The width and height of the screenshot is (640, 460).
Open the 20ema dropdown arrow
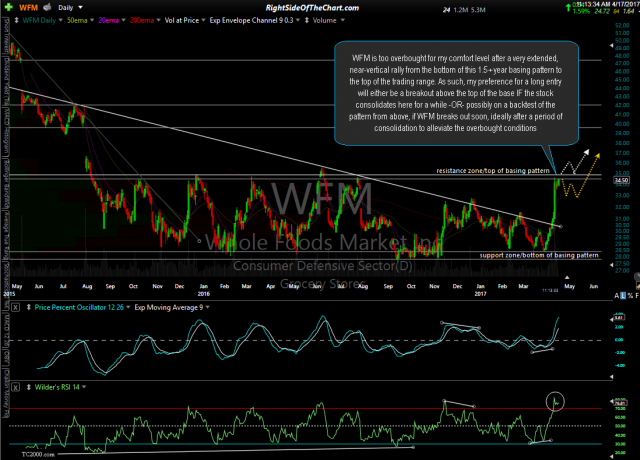coord(123,20)
